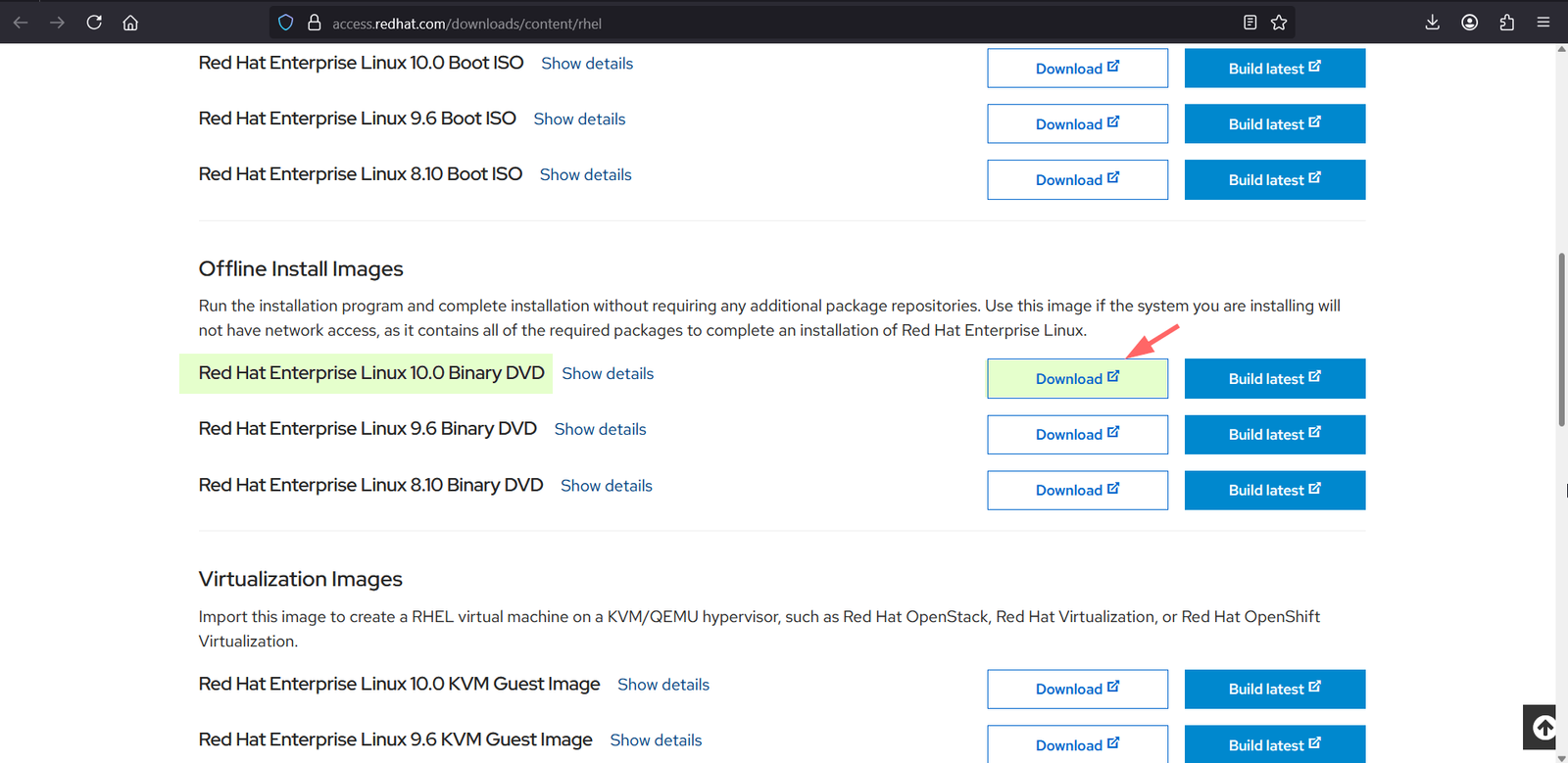Click the Red Hat Enterprise Linux 8.10 Binary DVD title
Viewport: 1568px width, 763px height.
[x=370, y=485]
